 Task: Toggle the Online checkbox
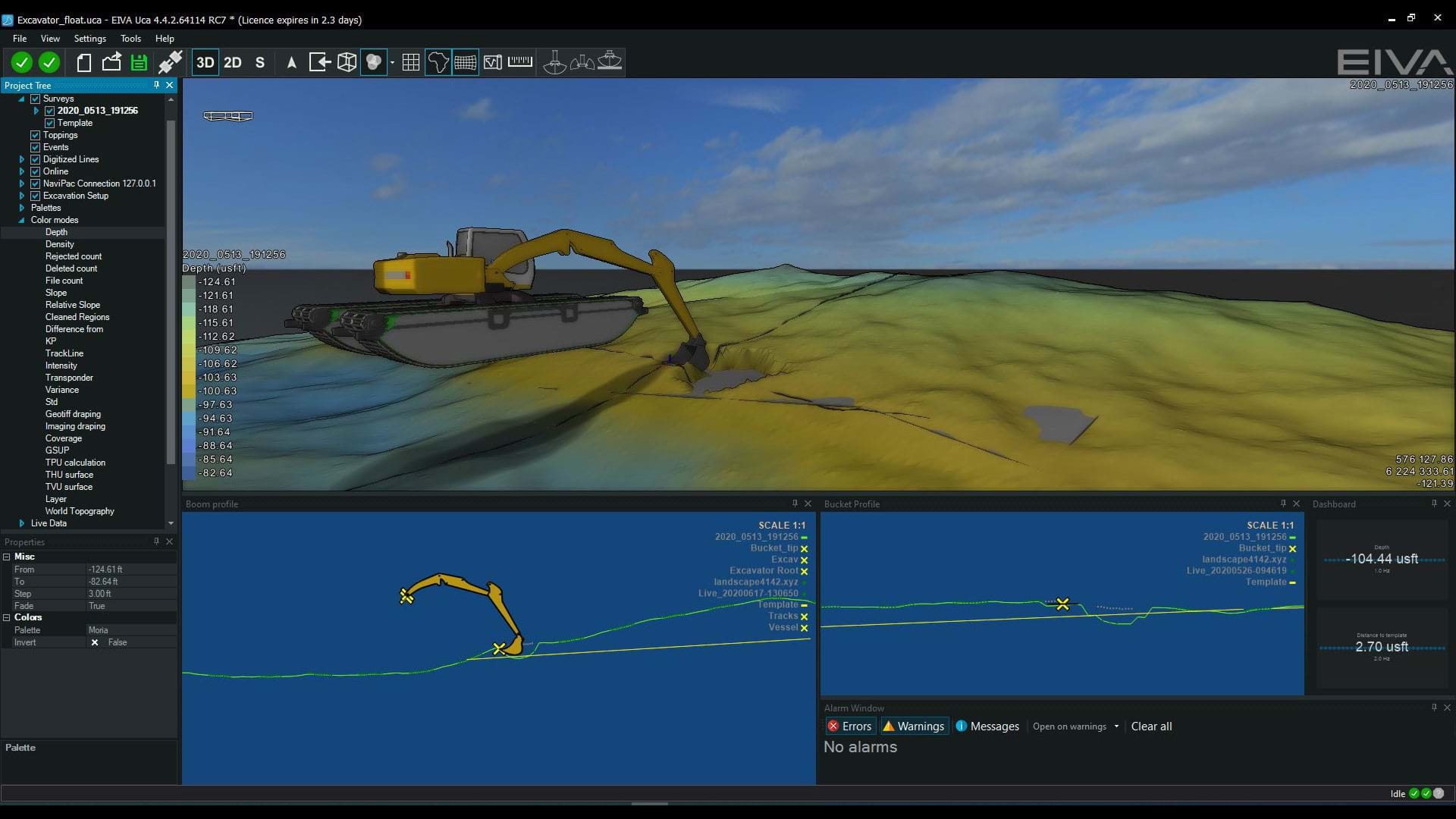coord(35,171)
